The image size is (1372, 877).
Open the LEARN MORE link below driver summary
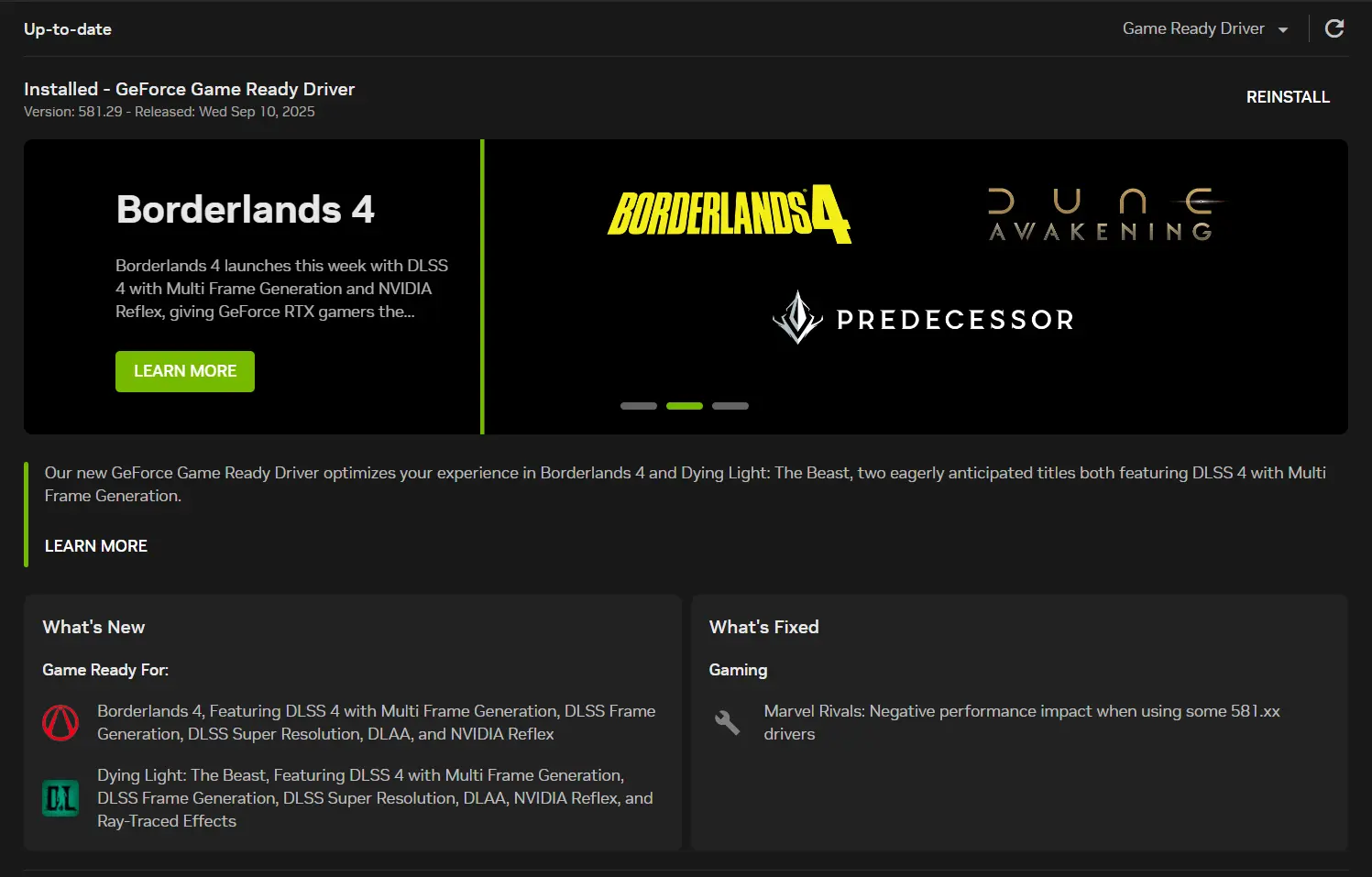[96, 546]
